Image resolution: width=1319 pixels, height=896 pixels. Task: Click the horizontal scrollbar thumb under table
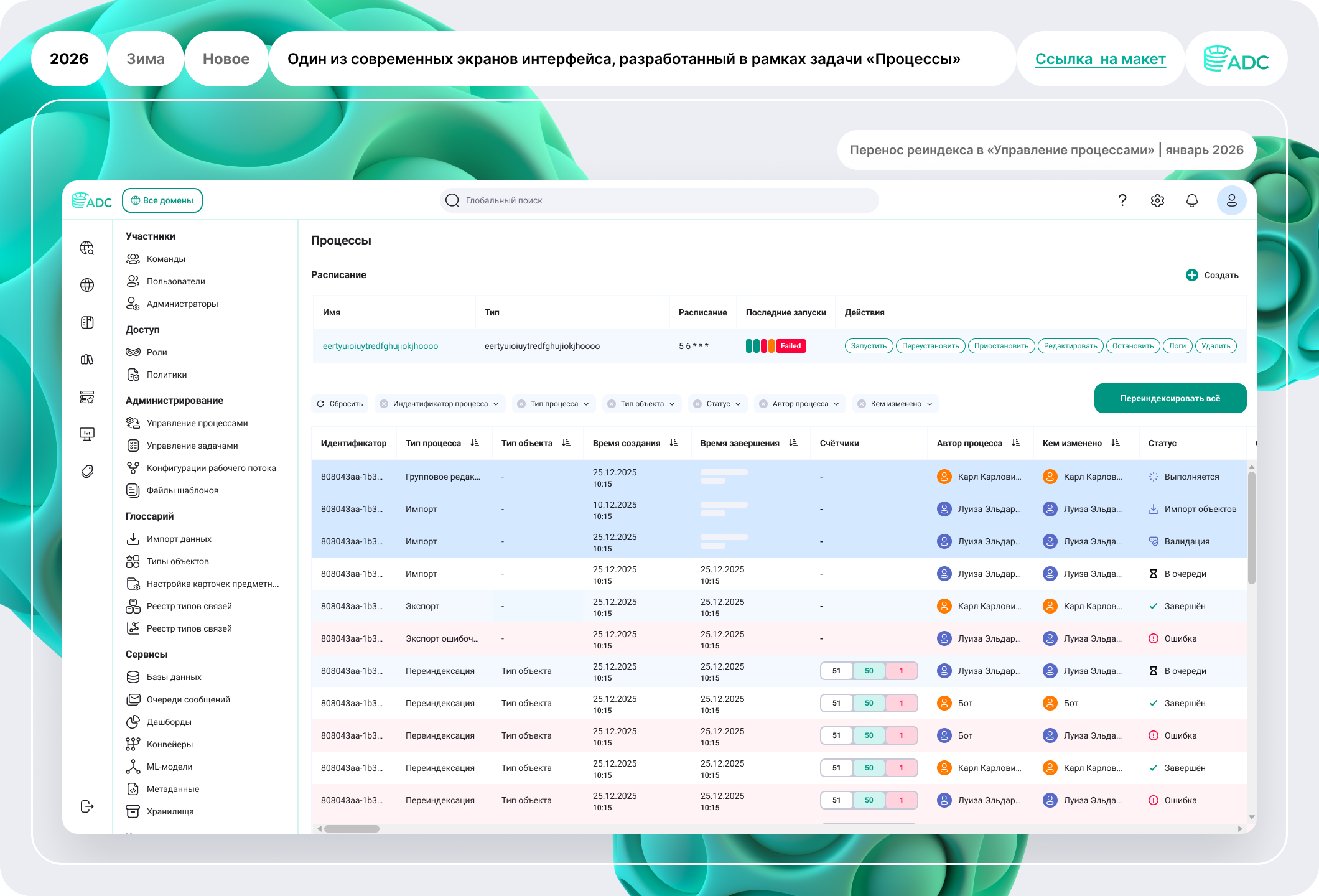(x=352, y=828)
